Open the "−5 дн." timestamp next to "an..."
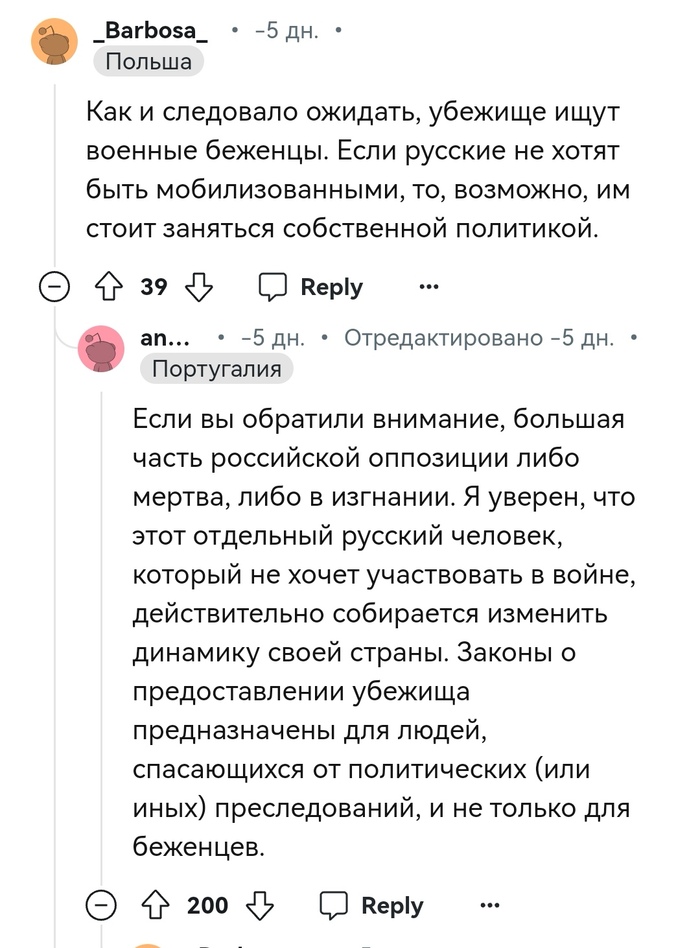Viewport: 700px width, 948px height. click(273, 339)
